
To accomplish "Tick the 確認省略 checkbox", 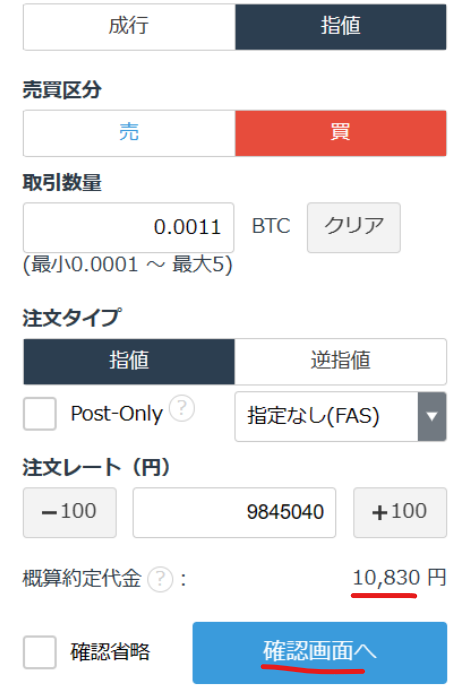I will [x=40, y=652].
